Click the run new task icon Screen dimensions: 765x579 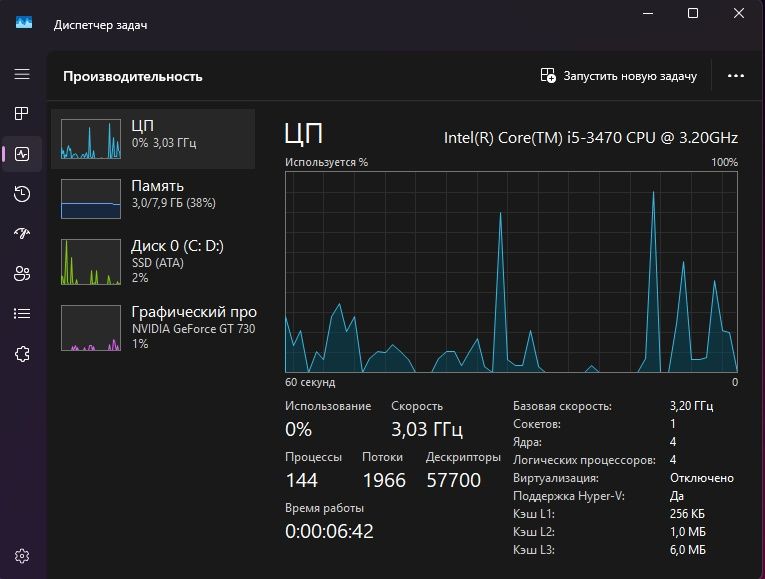point(548,76)
